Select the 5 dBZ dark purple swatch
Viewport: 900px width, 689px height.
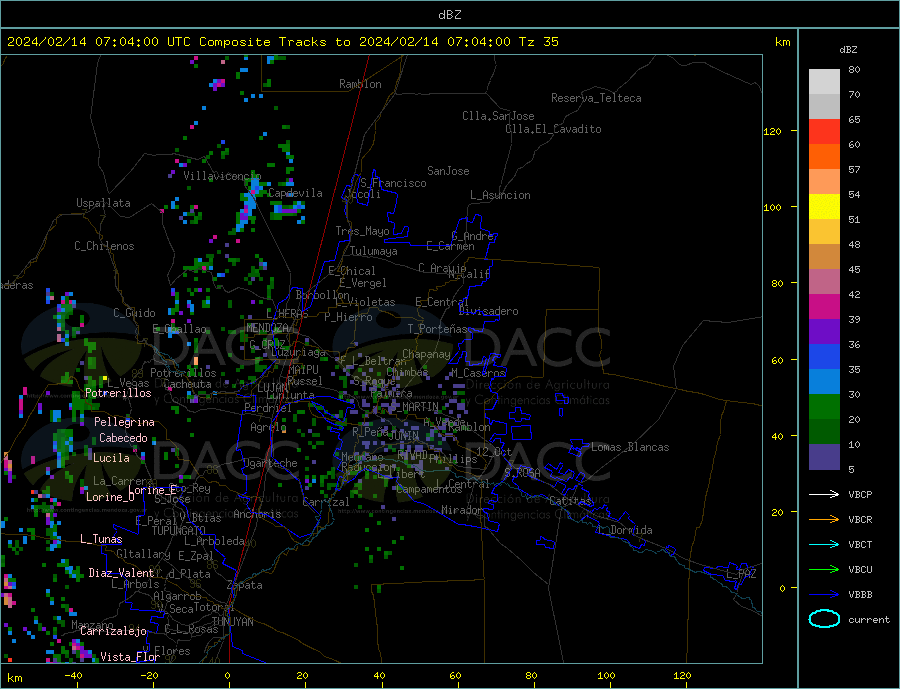click(824, 457)
